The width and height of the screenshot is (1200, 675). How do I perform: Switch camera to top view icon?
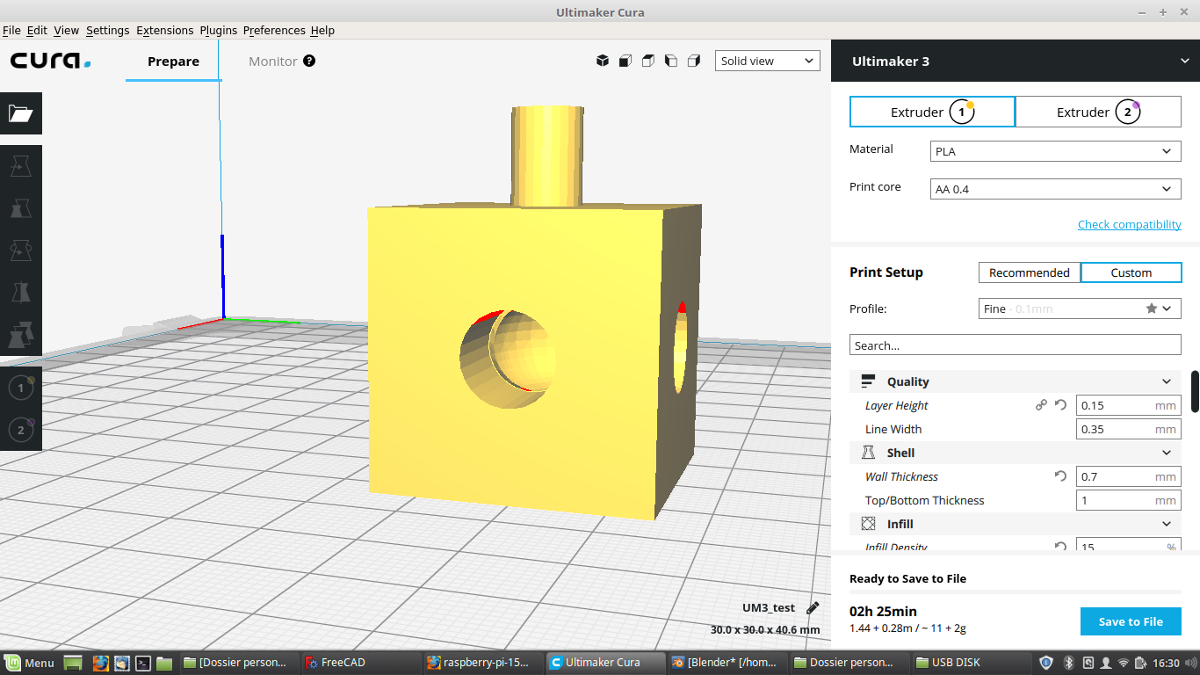point(648,61)
